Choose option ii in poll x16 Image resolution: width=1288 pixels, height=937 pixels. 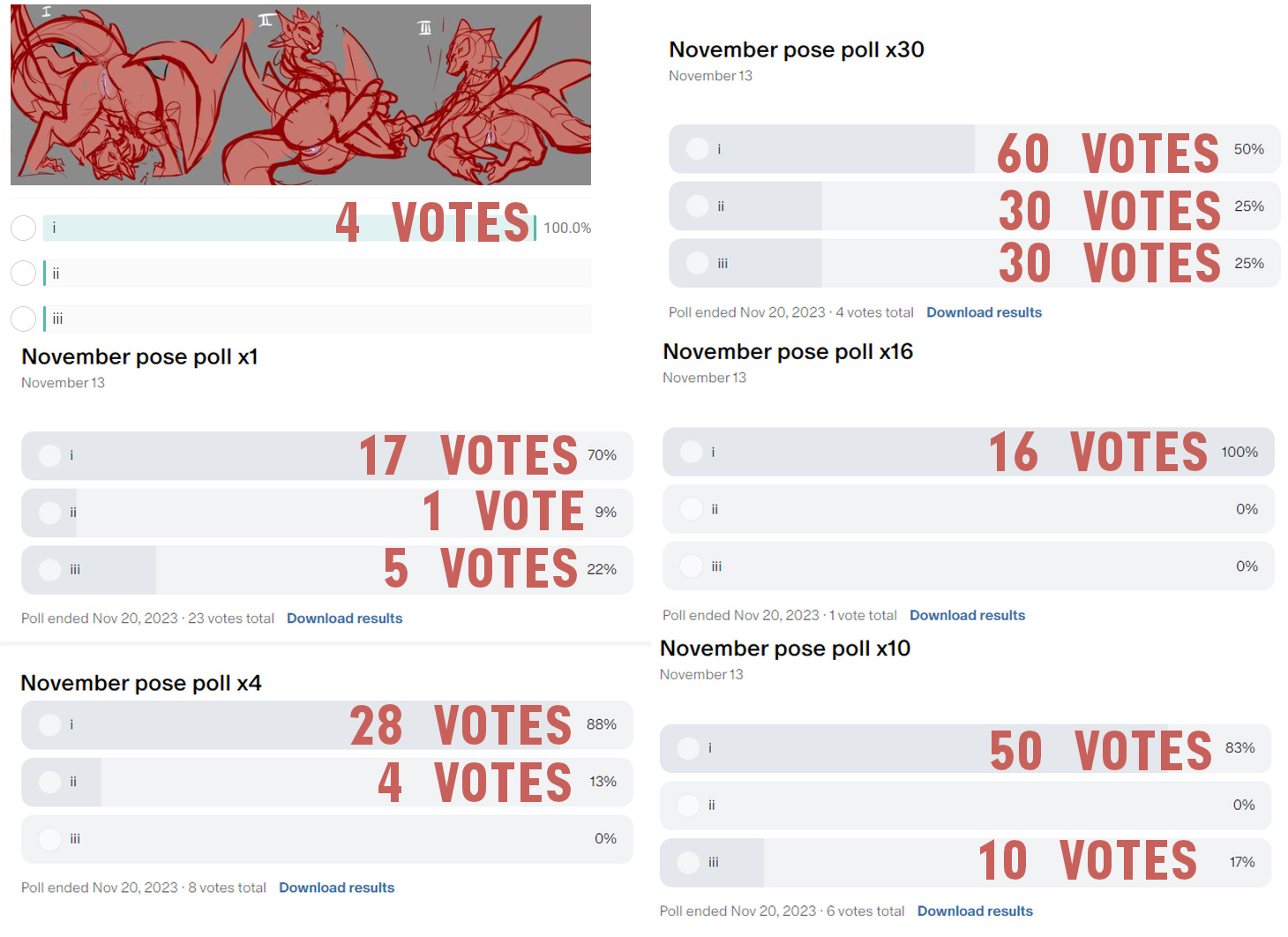click(x=969, y=509)
